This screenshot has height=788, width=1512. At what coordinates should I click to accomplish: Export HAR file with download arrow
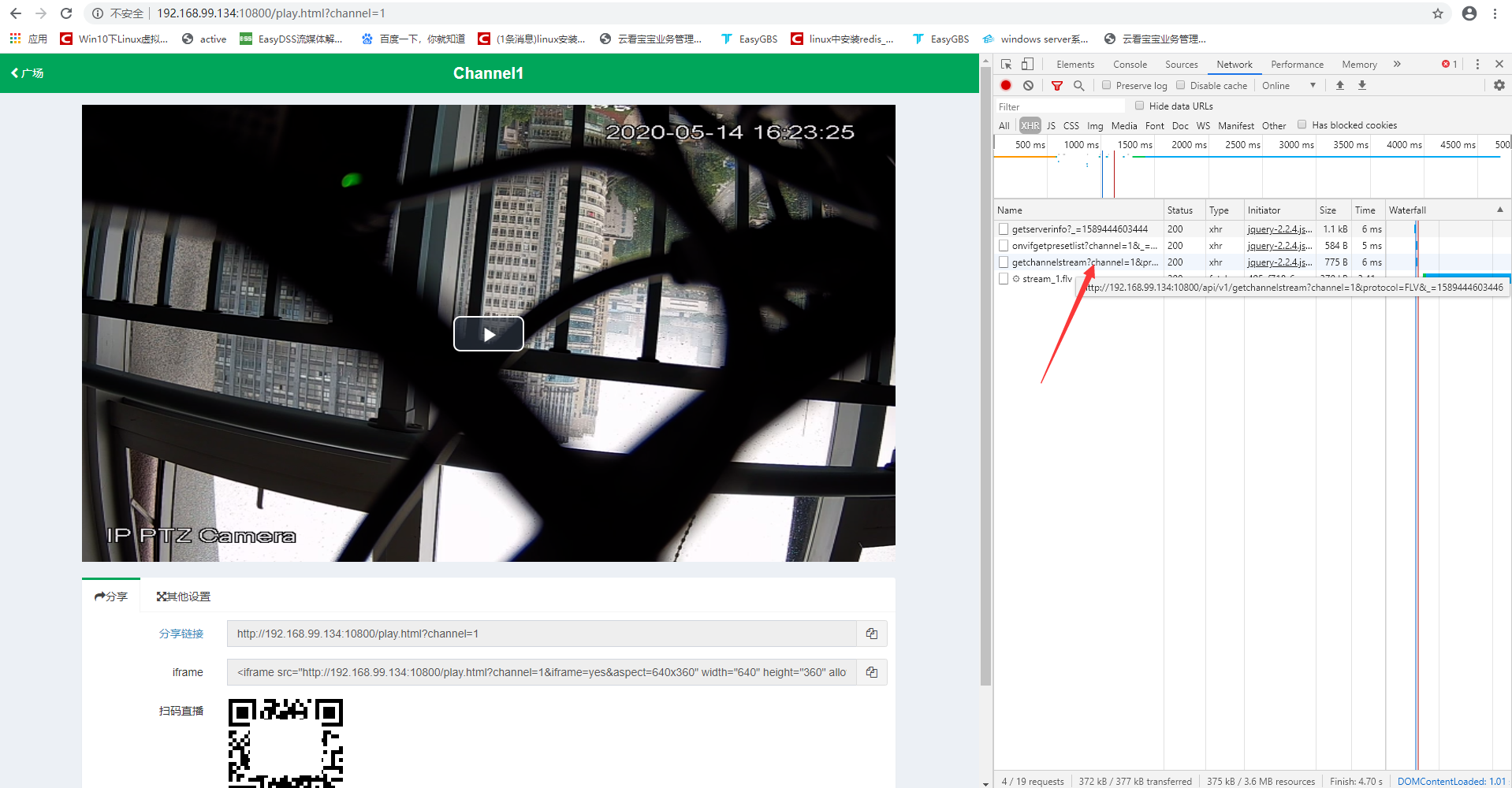pyautogui.click(x=1362, y=85)
